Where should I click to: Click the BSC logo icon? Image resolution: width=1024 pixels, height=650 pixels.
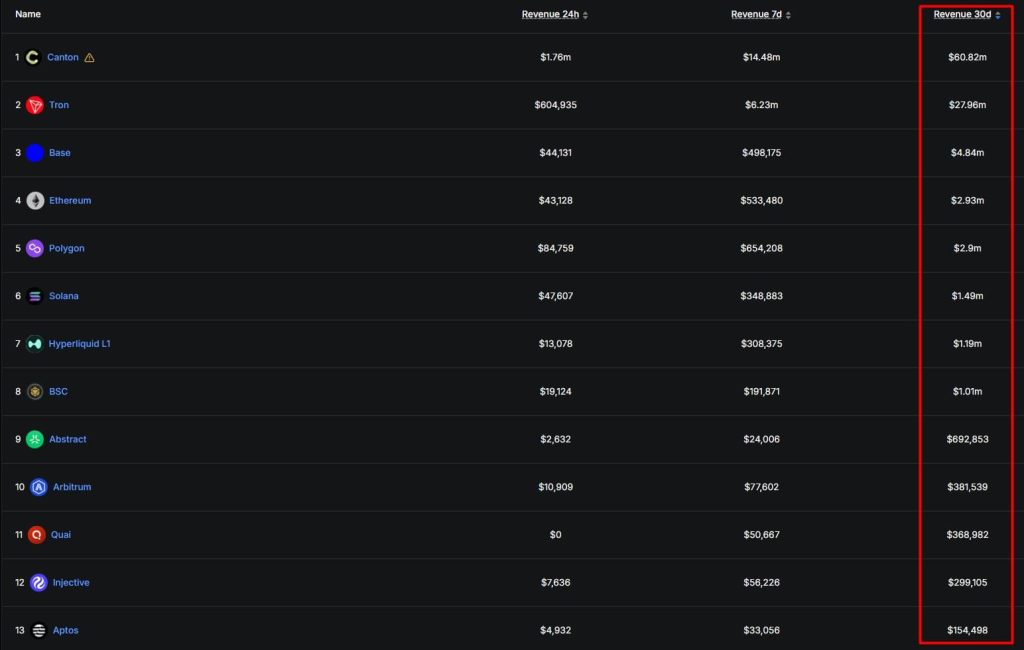tap(35, 391)
